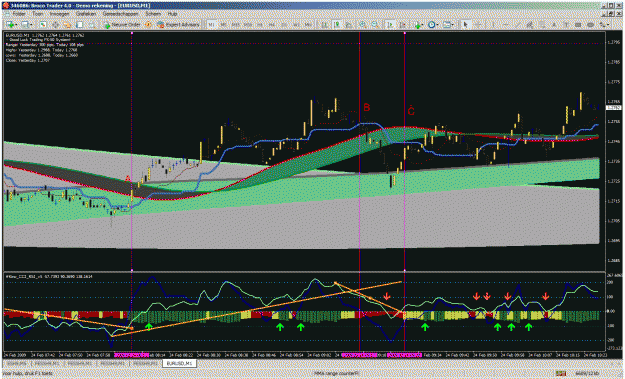Open the chart templates dropdown

[448, 25]
